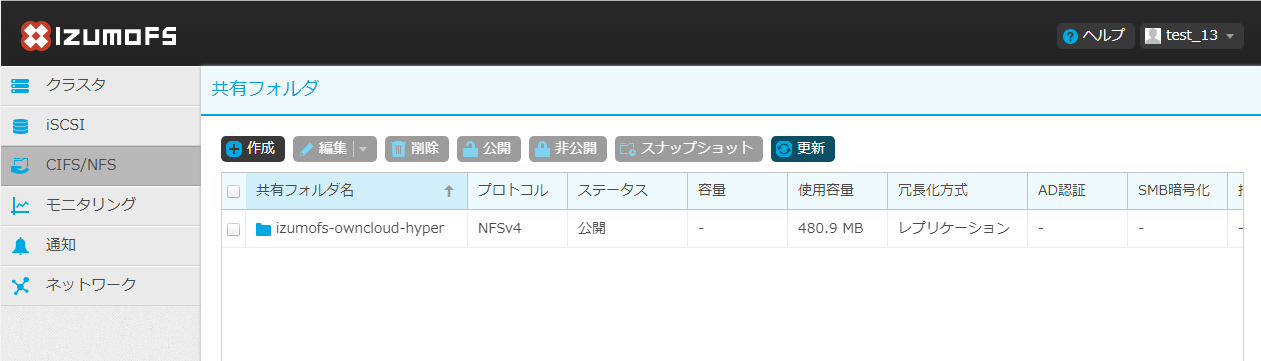Open the ネットワーク sidebar icon
The width and height of the screenshot is (1261, 361).
tap(20, 286)
